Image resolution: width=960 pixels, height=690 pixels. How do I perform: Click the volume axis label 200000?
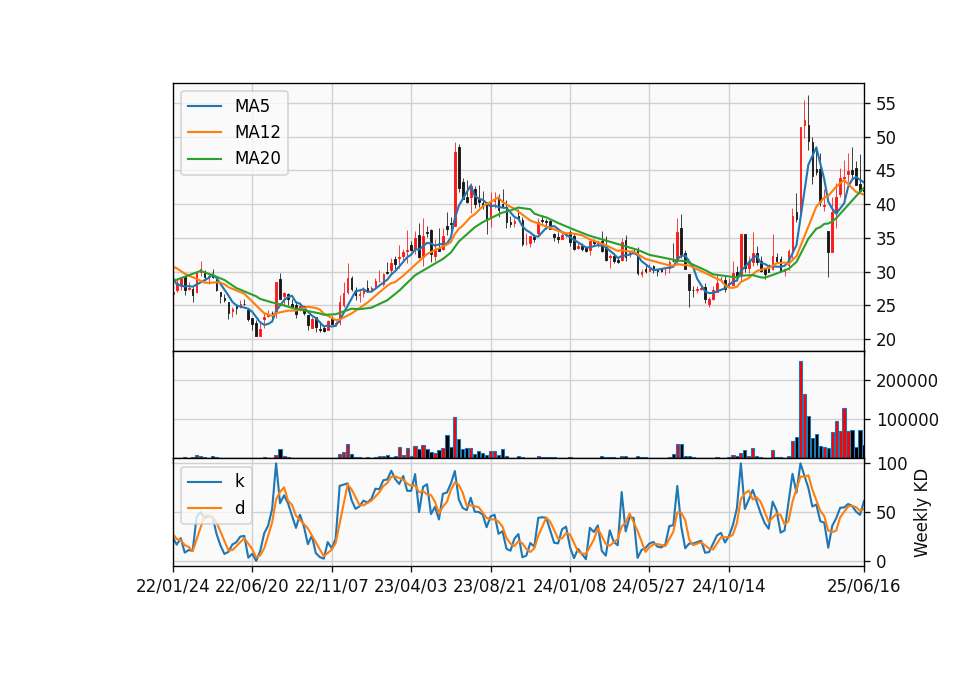(x=907, y=381)
